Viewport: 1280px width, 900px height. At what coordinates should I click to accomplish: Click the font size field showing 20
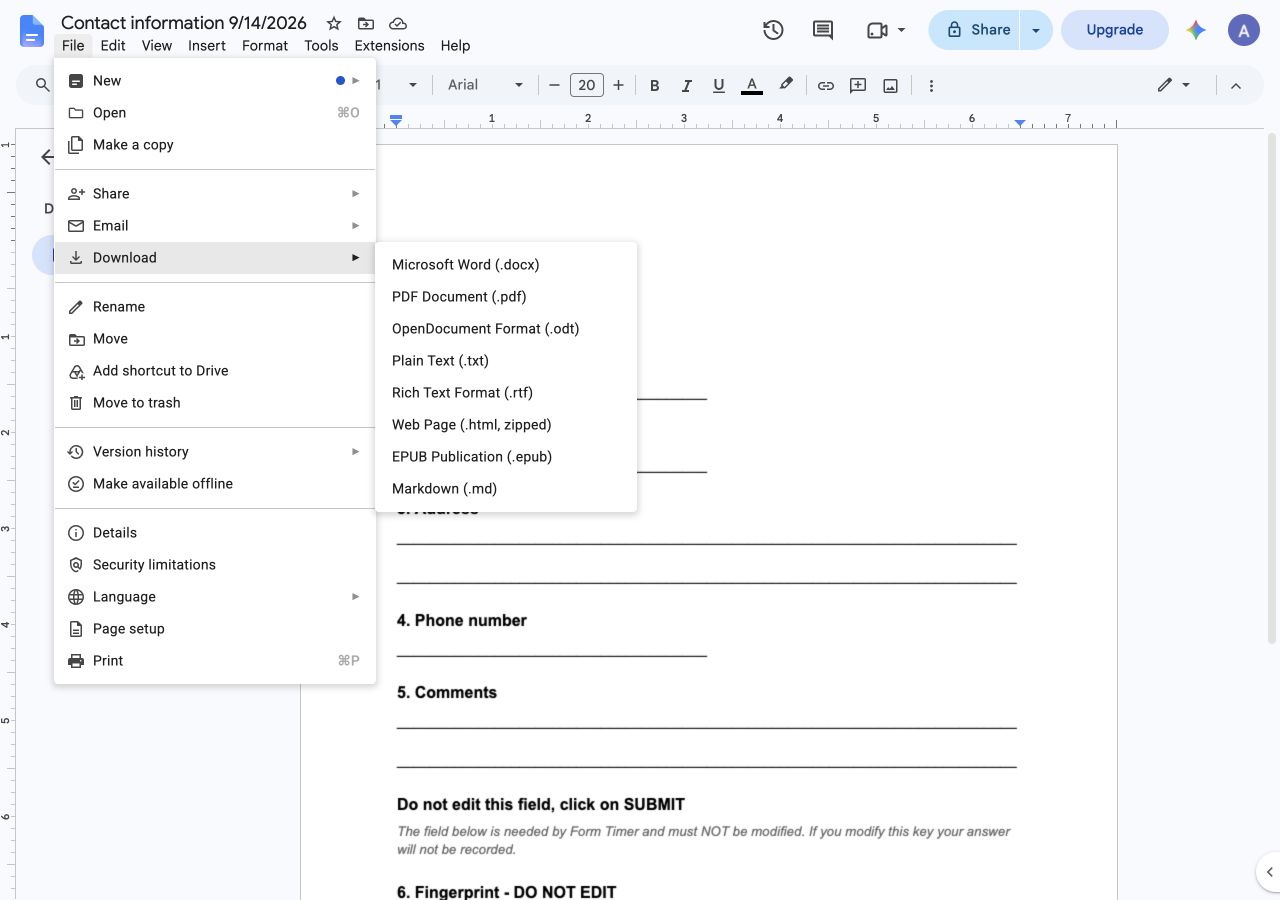pyautogui.click(x=587, y=86)
